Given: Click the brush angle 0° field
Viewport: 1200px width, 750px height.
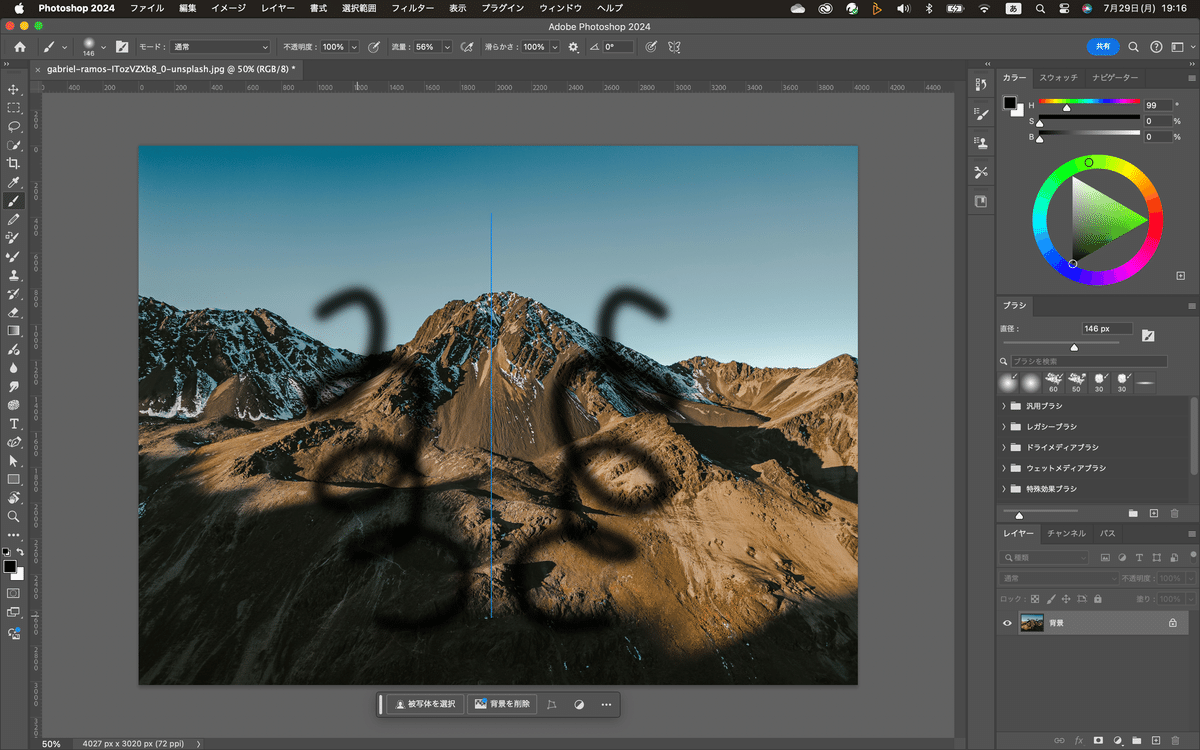Looking at the screenshot, I should 618,47.
